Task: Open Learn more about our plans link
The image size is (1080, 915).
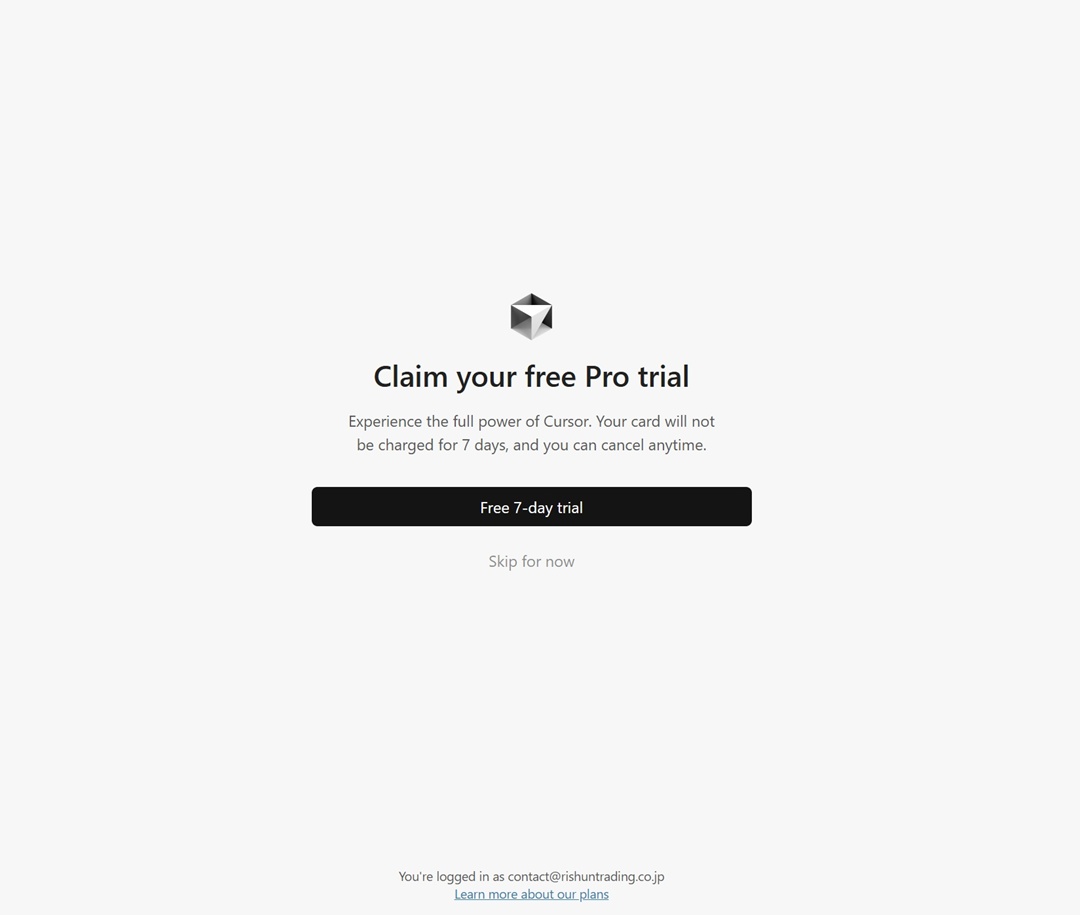Action: coord(531,894)
